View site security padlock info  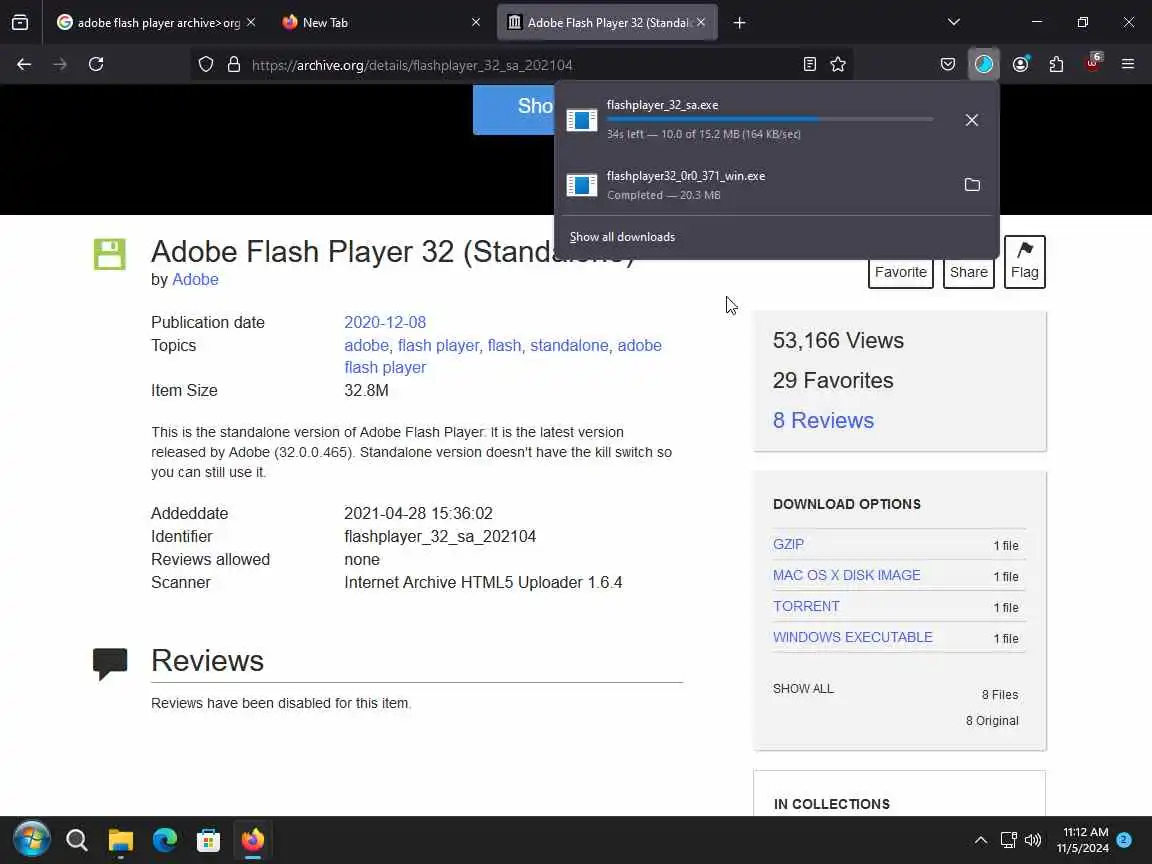pos(234,65)
